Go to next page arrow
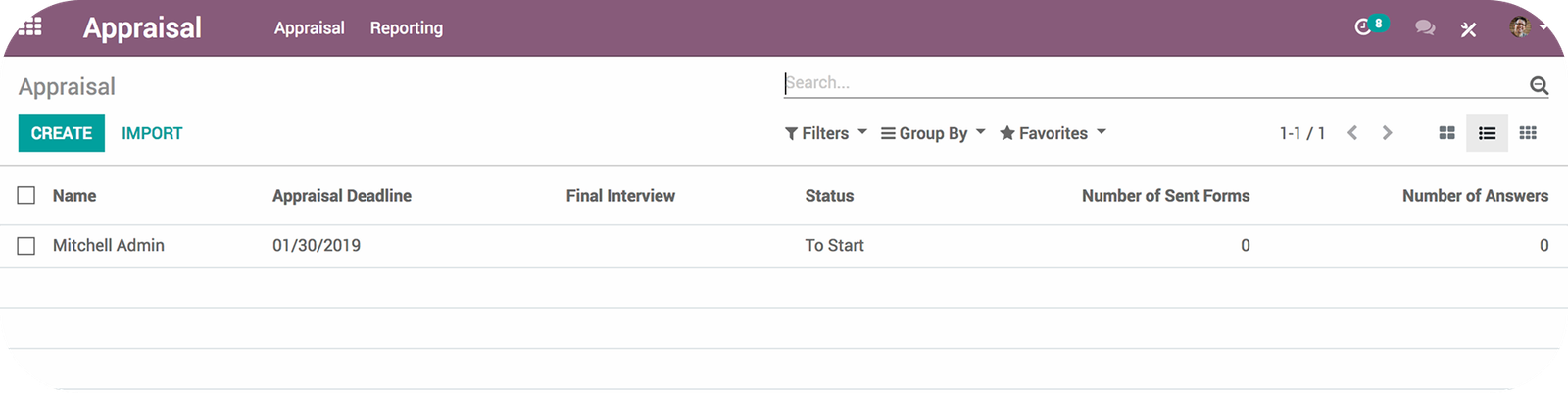1568x393 pixels. [1387, 133]
